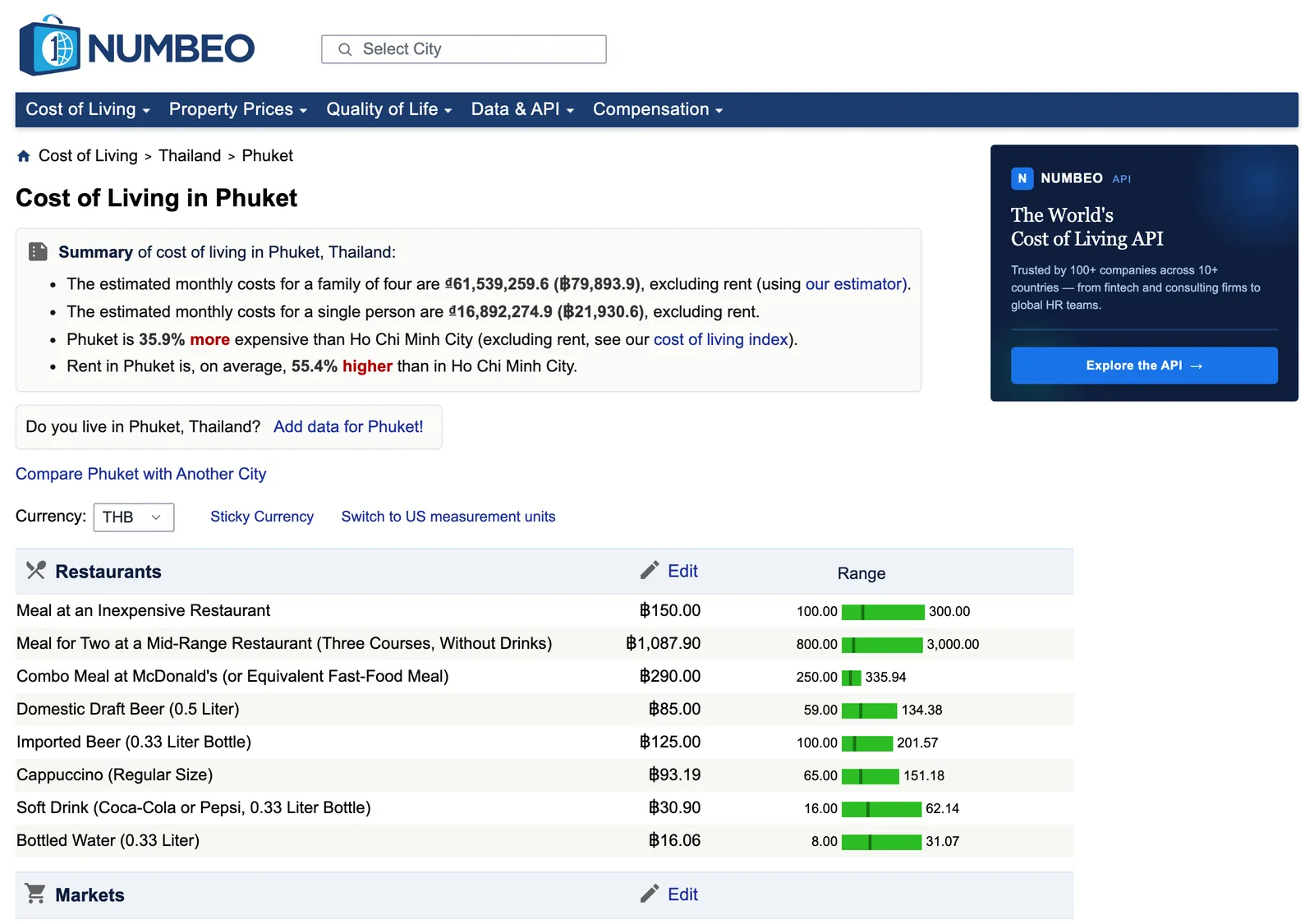1314x924 pixels.
Task: Click the Select City search field
Action: click(464, 49)
